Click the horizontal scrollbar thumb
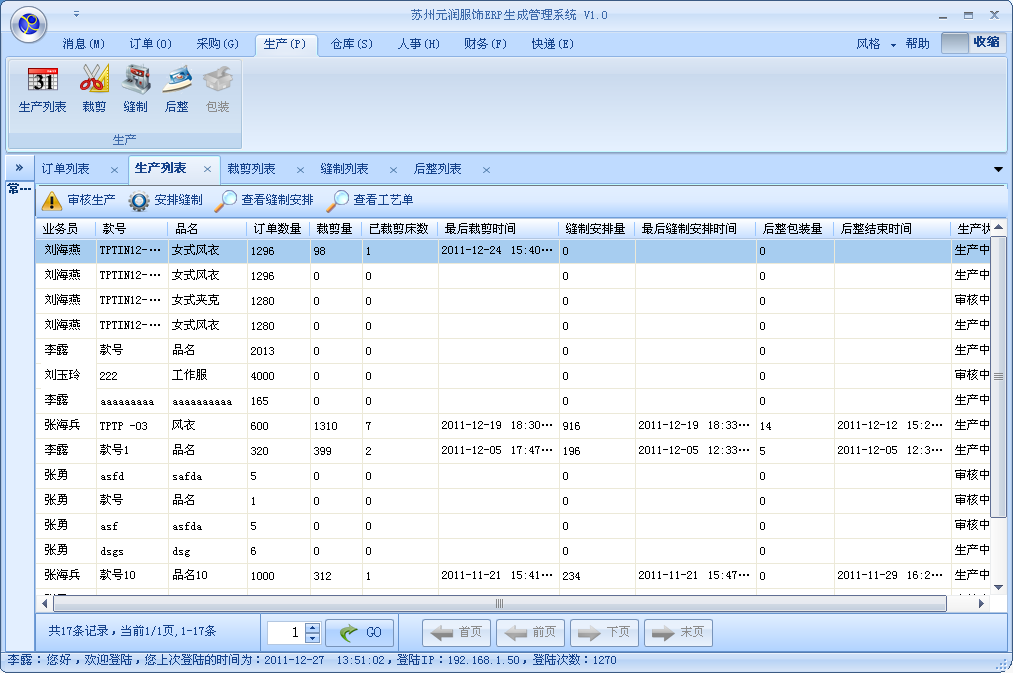 (500, 603)
